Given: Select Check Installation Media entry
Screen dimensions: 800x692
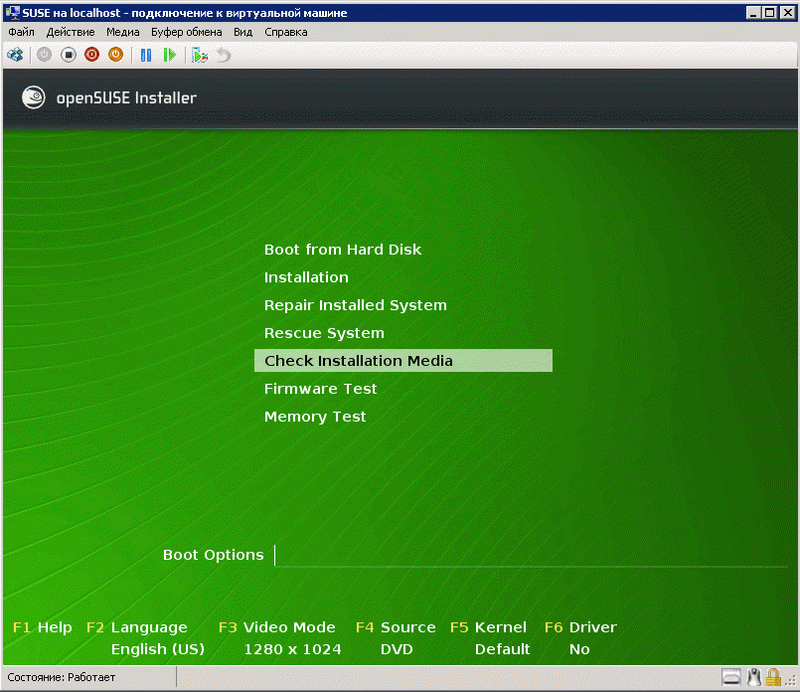Looking at the screenshot, I should click(403, 361).
